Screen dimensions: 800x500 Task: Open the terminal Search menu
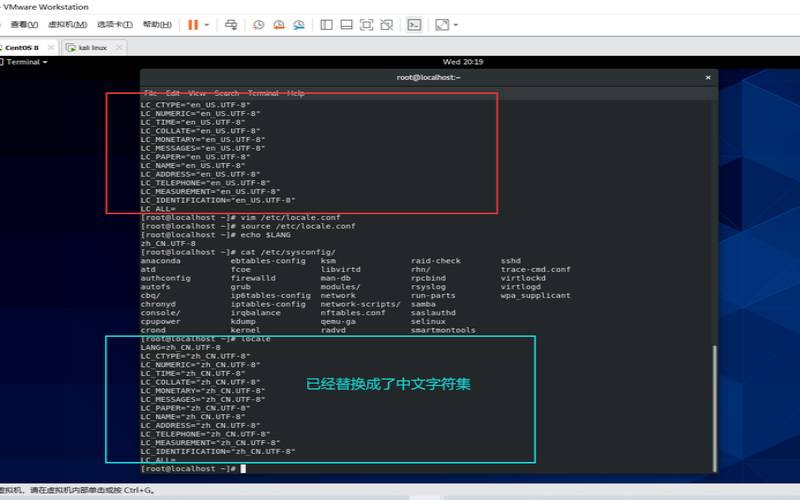coord(227,93)
